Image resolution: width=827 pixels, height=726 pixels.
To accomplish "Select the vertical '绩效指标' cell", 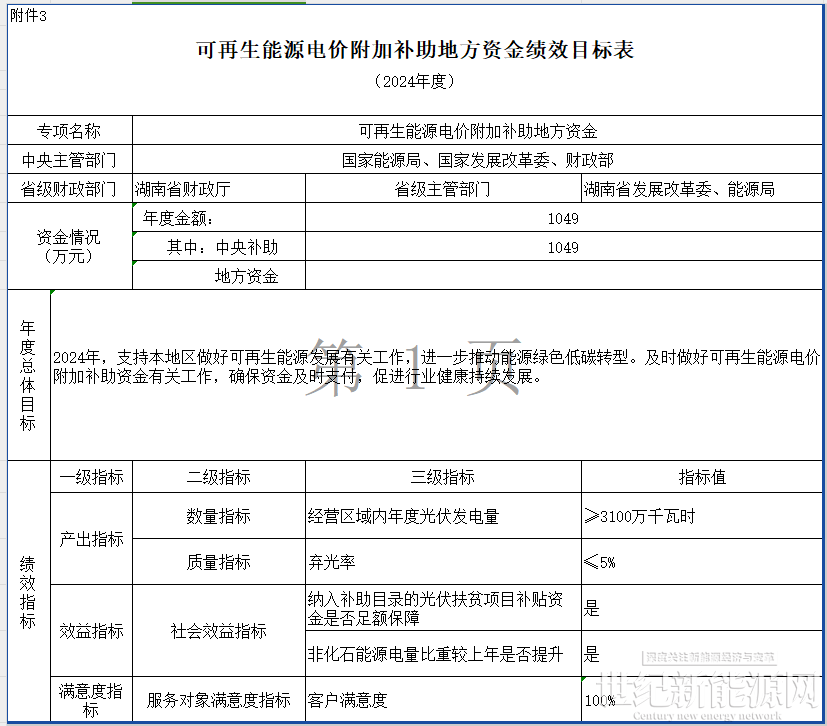I will (x=28, y=591).
